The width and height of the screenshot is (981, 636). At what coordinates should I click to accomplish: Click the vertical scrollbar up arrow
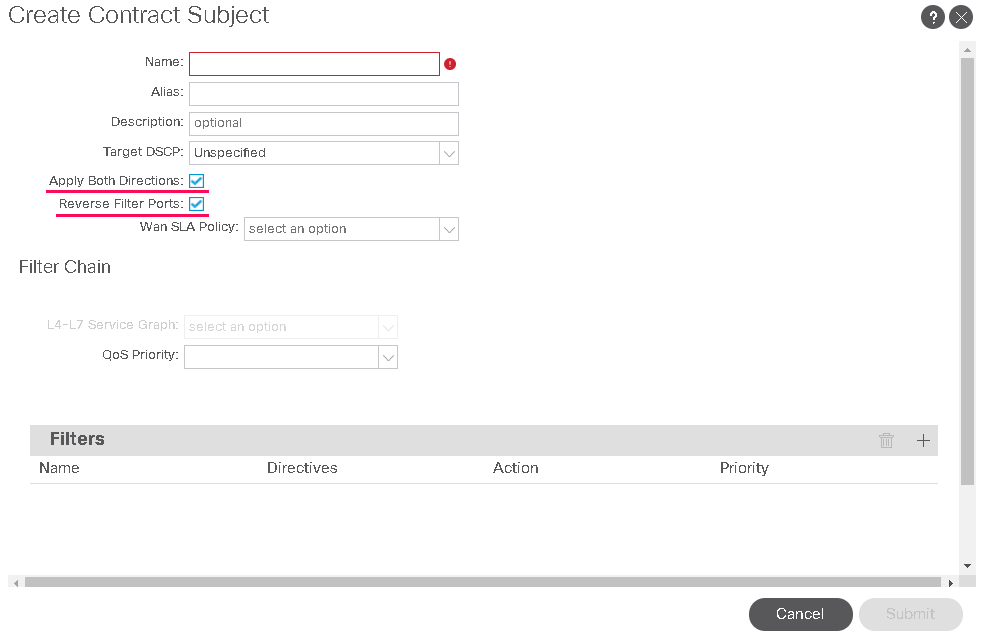pyautogui.click(x=967, y=50)
